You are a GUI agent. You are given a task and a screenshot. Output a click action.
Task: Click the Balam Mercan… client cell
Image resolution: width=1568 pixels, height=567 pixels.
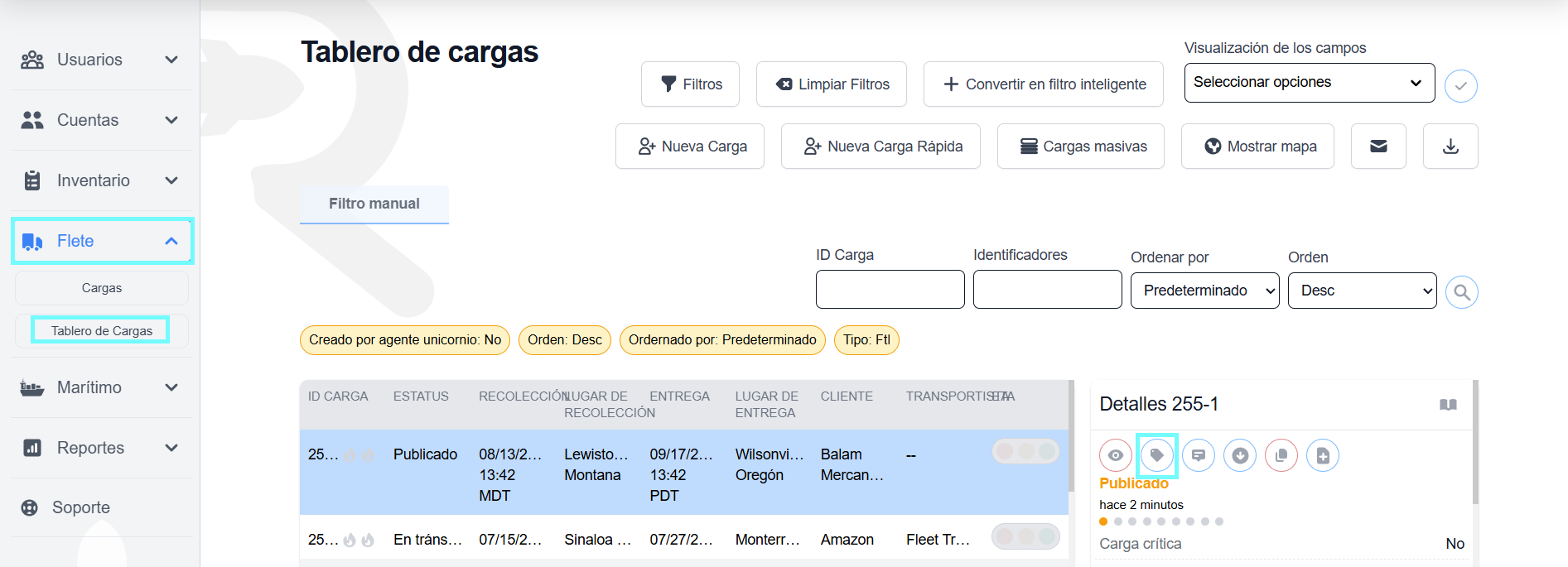852,465
